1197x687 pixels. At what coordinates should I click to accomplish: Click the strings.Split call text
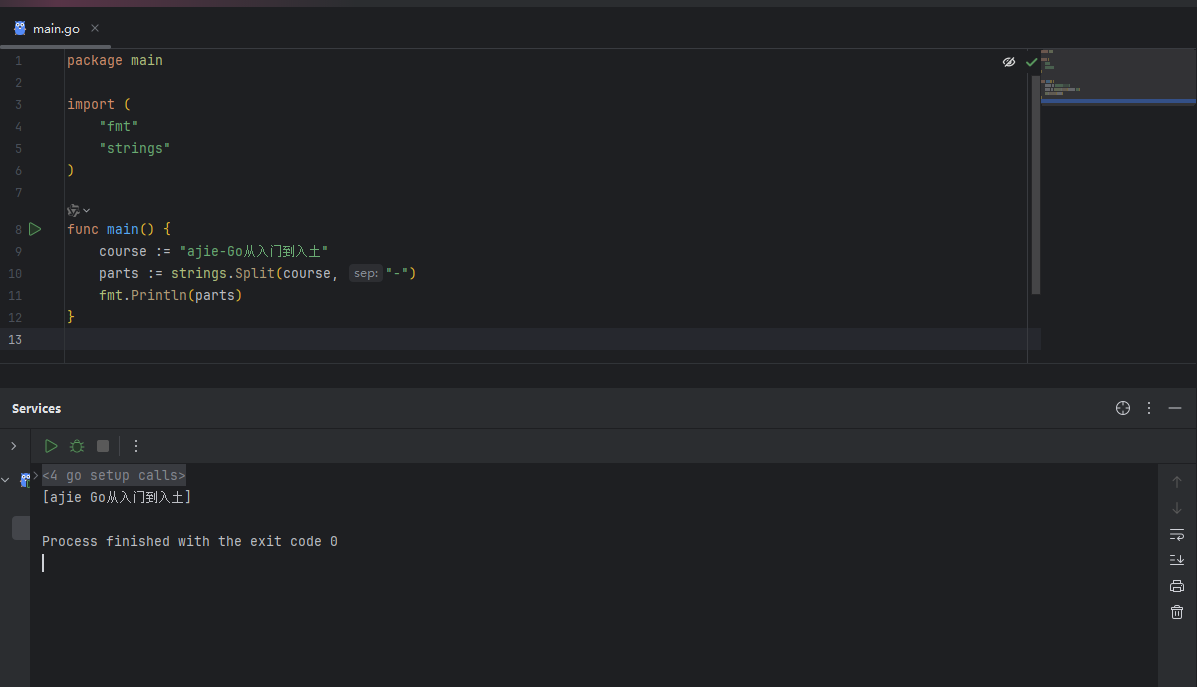tap(223, 273)
